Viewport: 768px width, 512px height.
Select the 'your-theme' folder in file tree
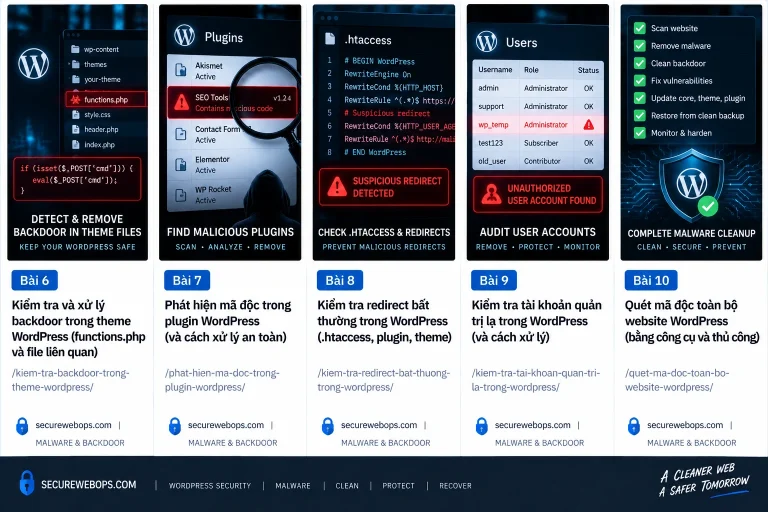click(96, 79)
